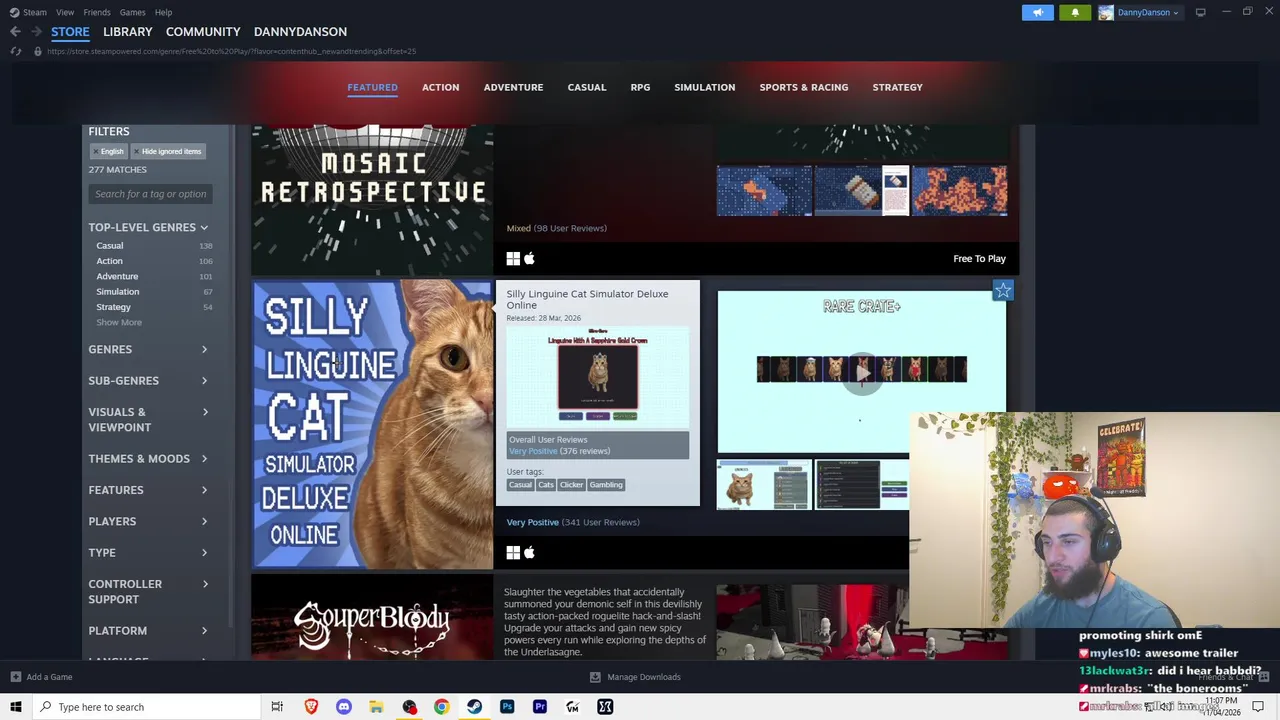Click Big Picture mode monitor icon
The image size is (1280, 720).
1200,12
